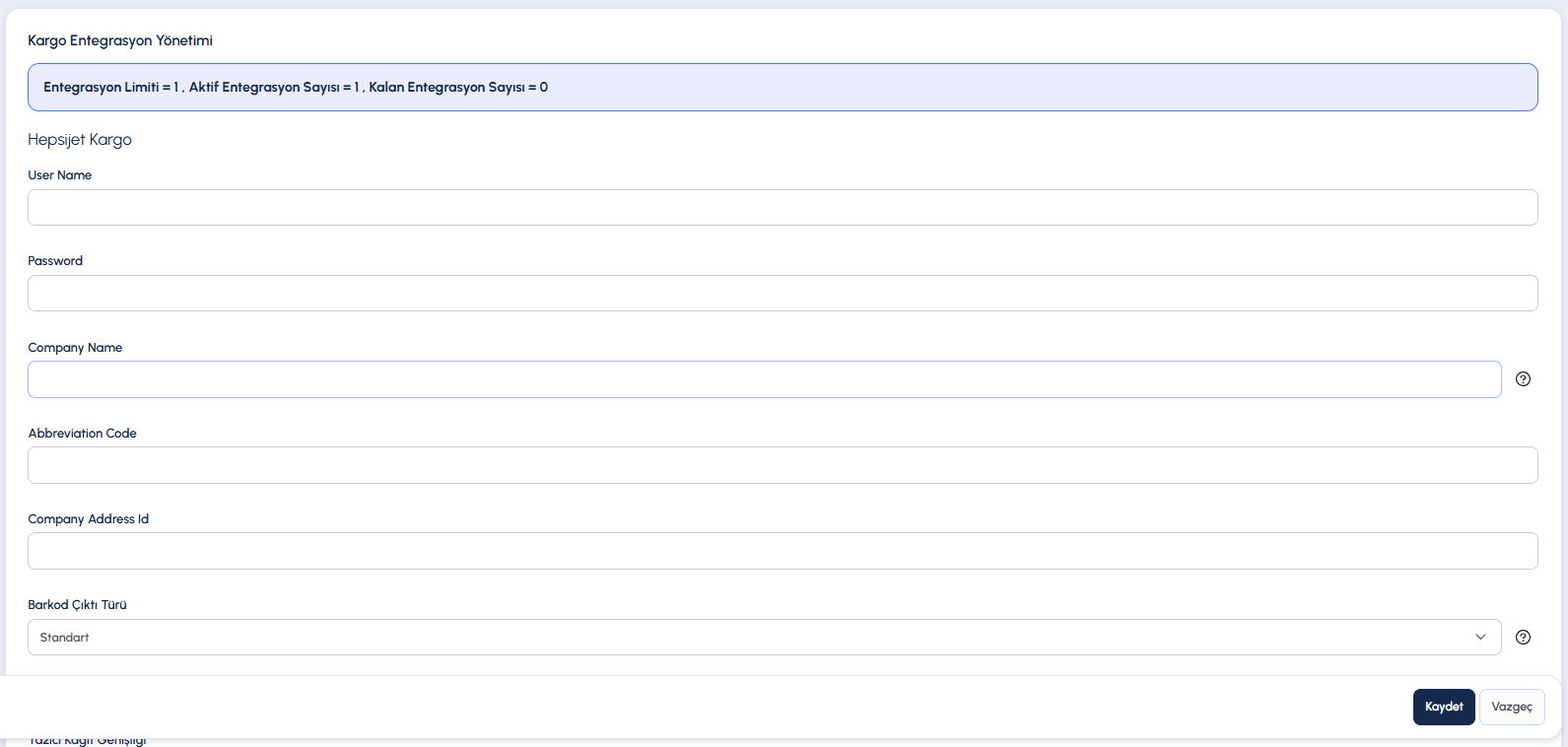1568x747 pixels.
Task: Focus the Password input field
Action: tap(783, 294)
